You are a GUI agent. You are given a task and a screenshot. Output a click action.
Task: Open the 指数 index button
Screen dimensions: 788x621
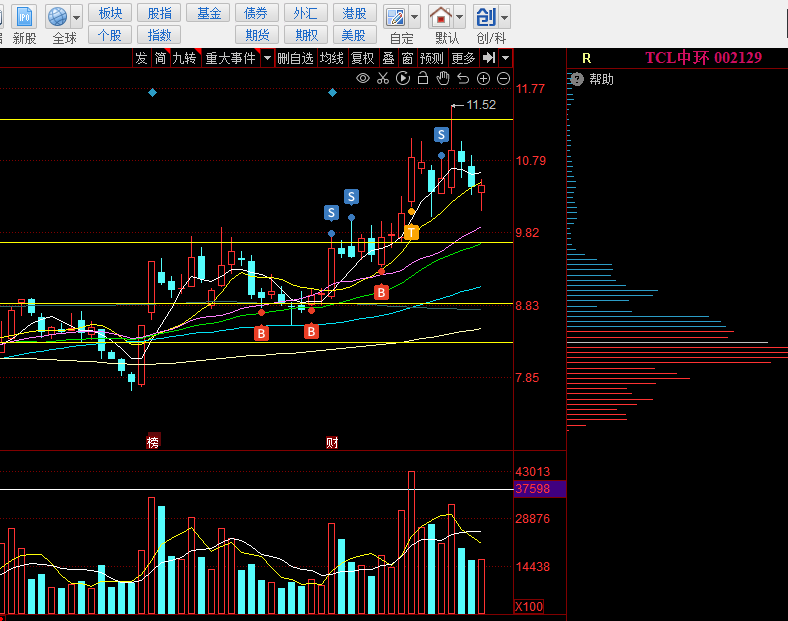pyautogui.click(x=159, y=35)
